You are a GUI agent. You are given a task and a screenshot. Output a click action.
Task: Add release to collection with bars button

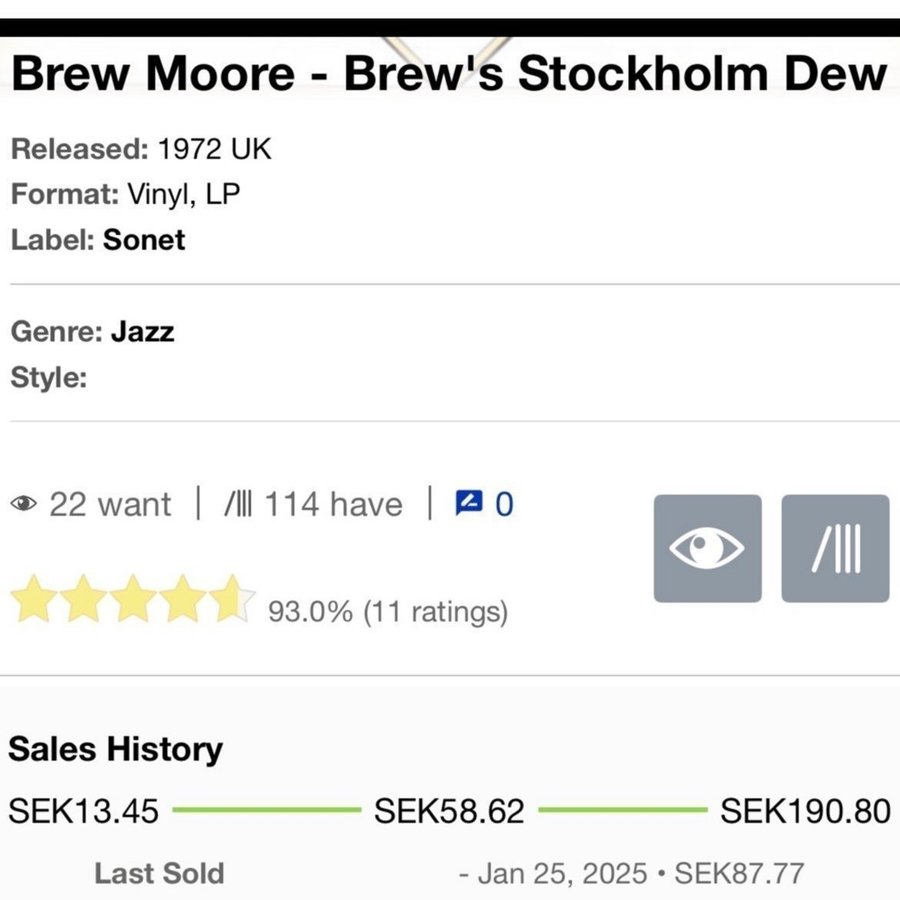click(x=835, y=549)
